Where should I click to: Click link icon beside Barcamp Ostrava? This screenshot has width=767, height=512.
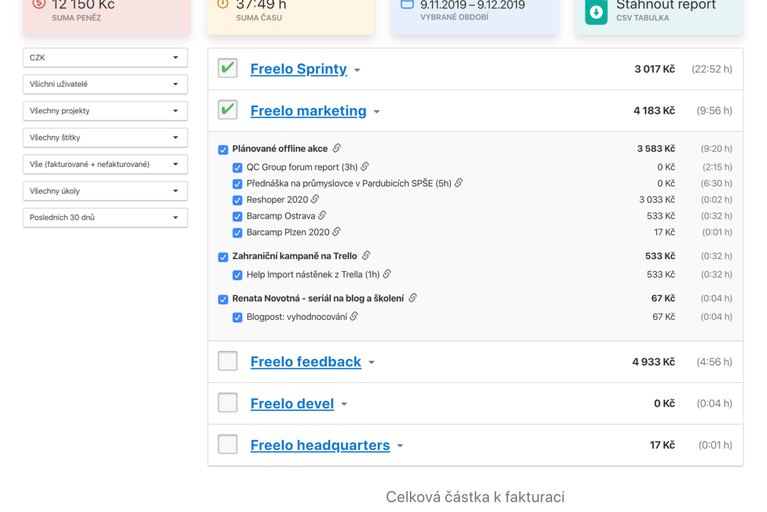pyautogui.click(x=322, y=216)
